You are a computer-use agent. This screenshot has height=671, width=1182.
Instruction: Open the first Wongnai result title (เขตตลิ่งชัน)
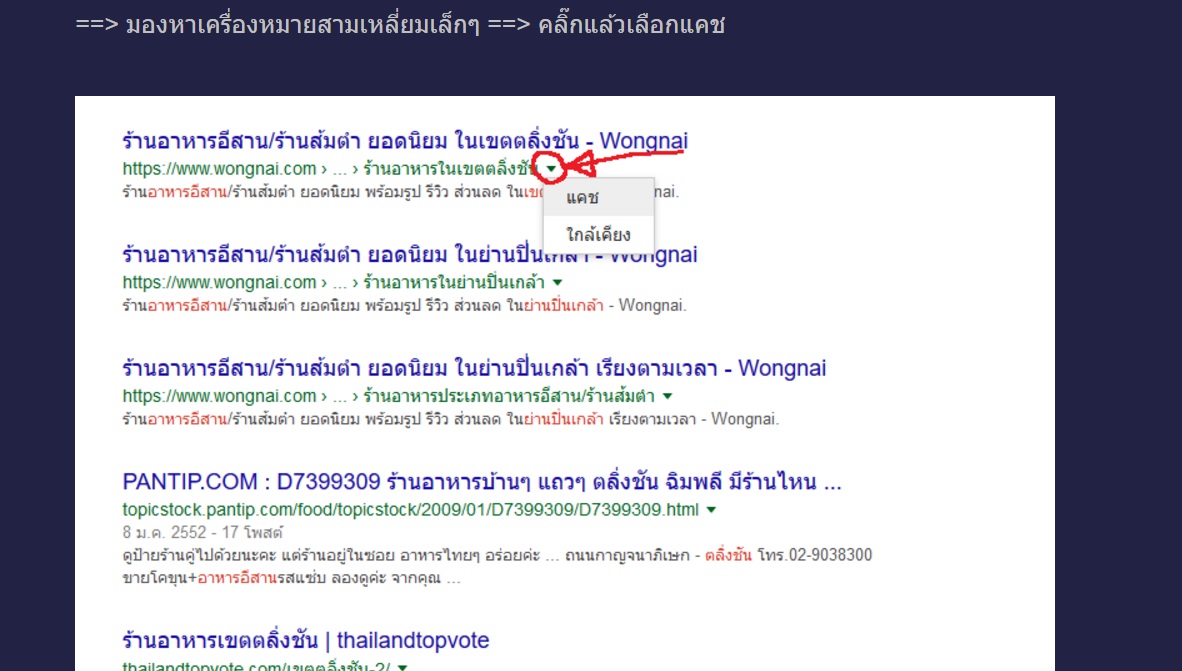pos(405,141)
